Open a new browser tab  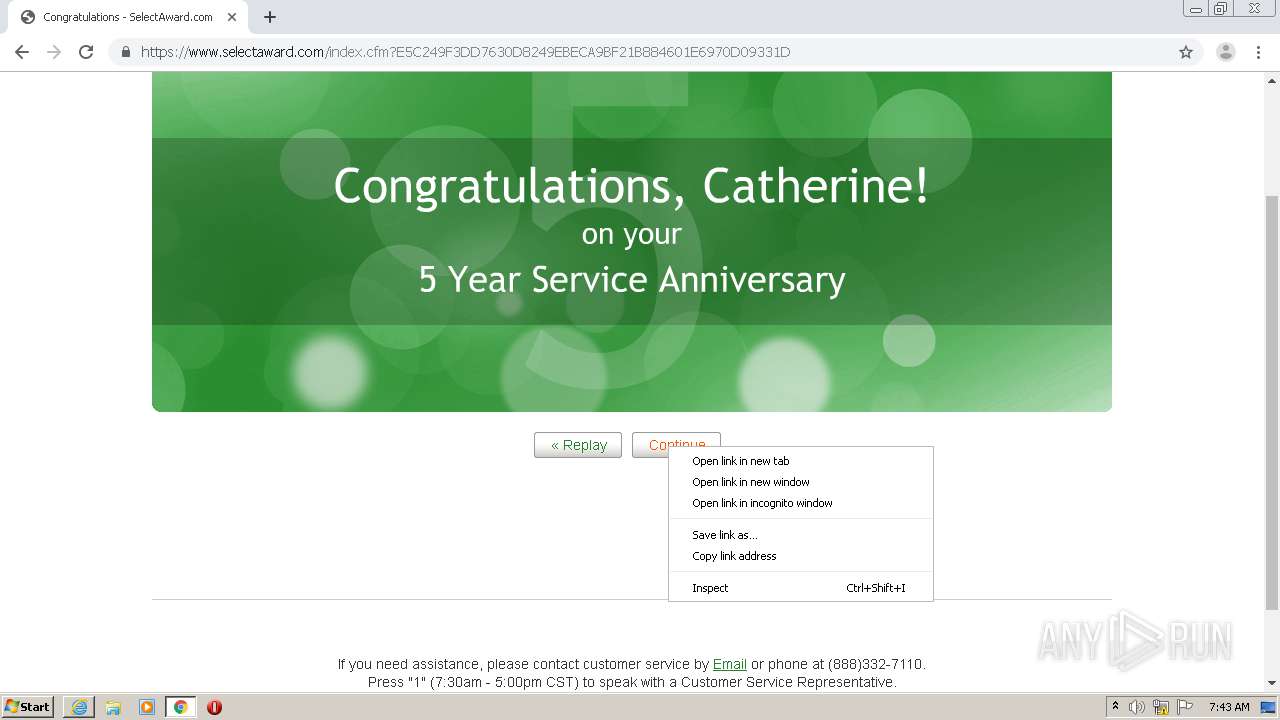tap(270, 17)
